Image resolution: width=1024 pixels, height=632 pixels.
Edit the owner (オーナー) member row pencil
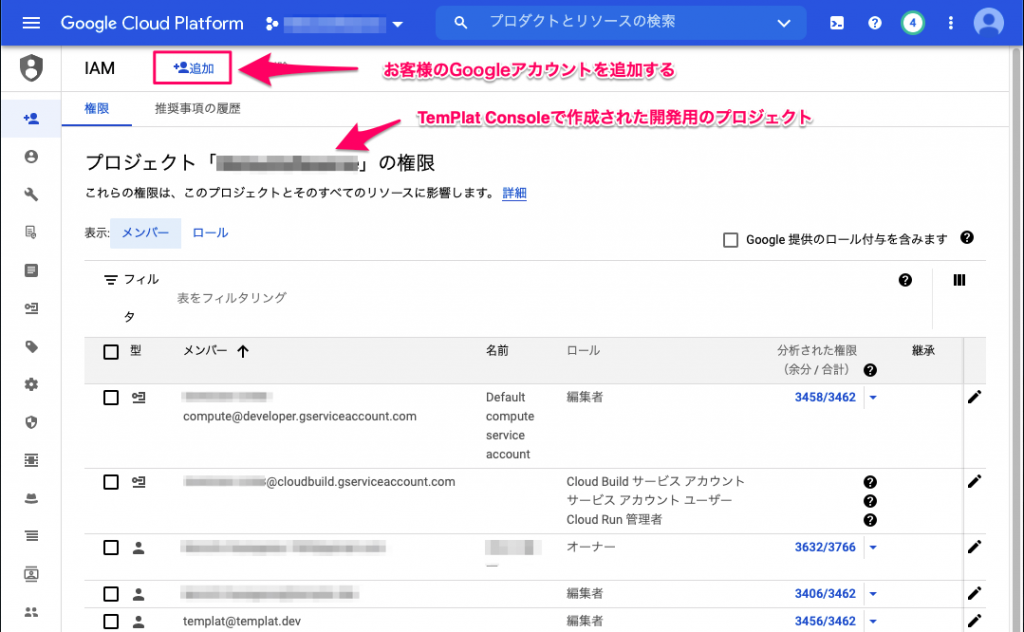(974, 547)
